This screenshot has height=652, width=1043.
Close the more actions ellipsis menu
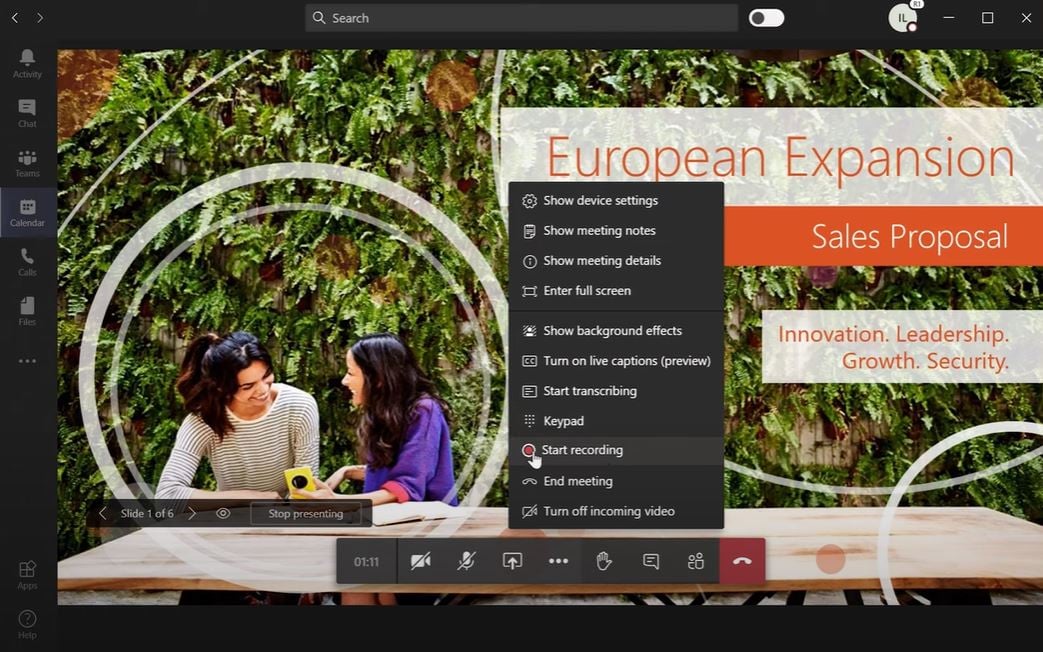[558, 562]
